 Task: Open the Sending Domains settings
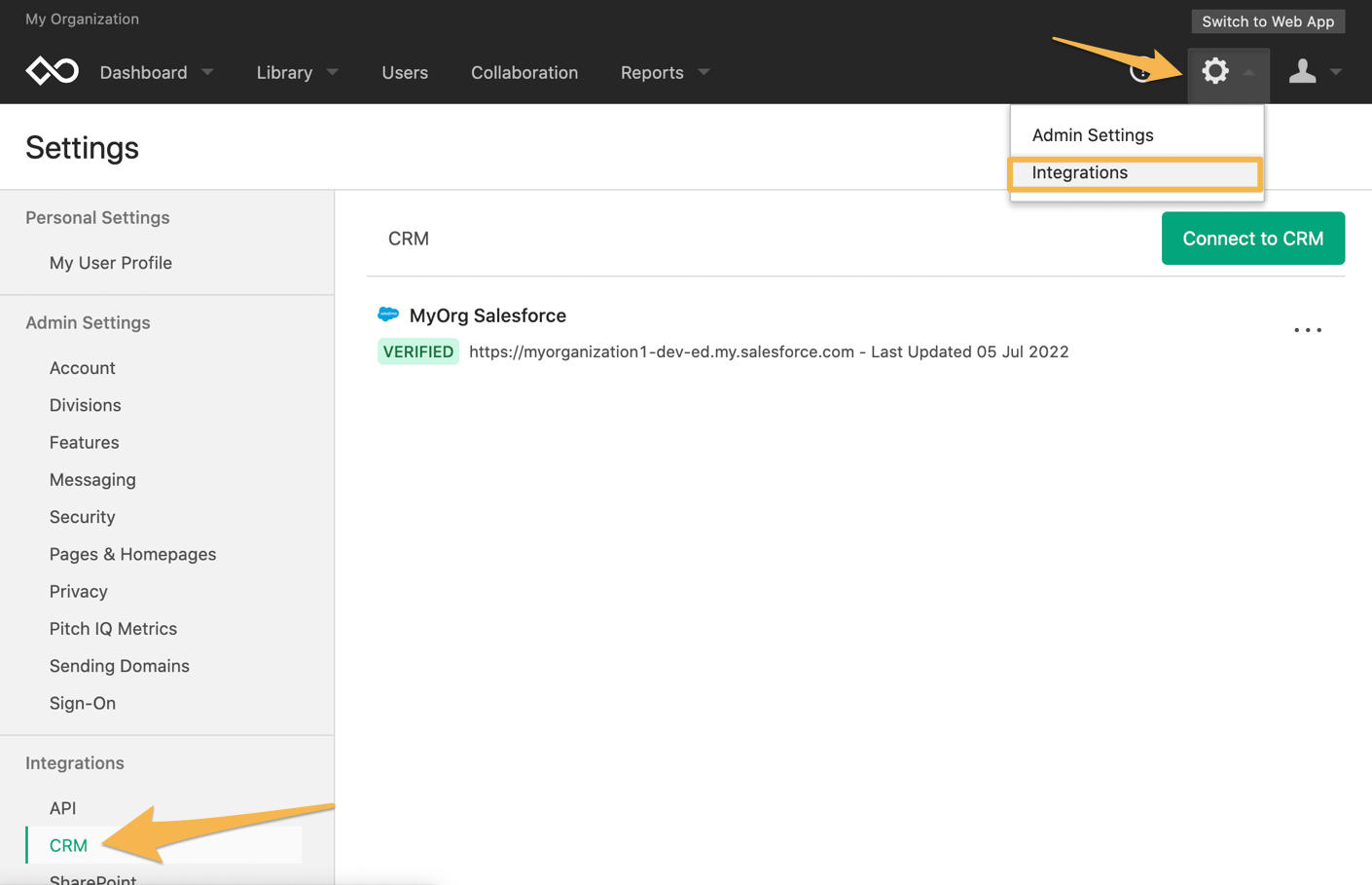click(x=120, y=666)
